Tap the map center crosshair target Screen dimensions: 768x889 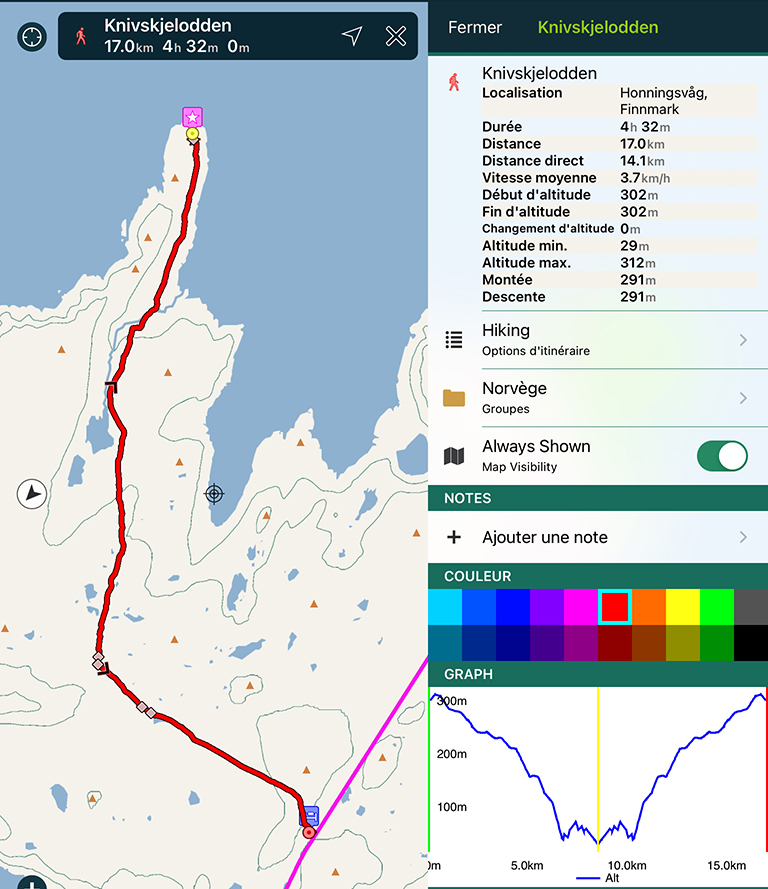coord(214,493)
